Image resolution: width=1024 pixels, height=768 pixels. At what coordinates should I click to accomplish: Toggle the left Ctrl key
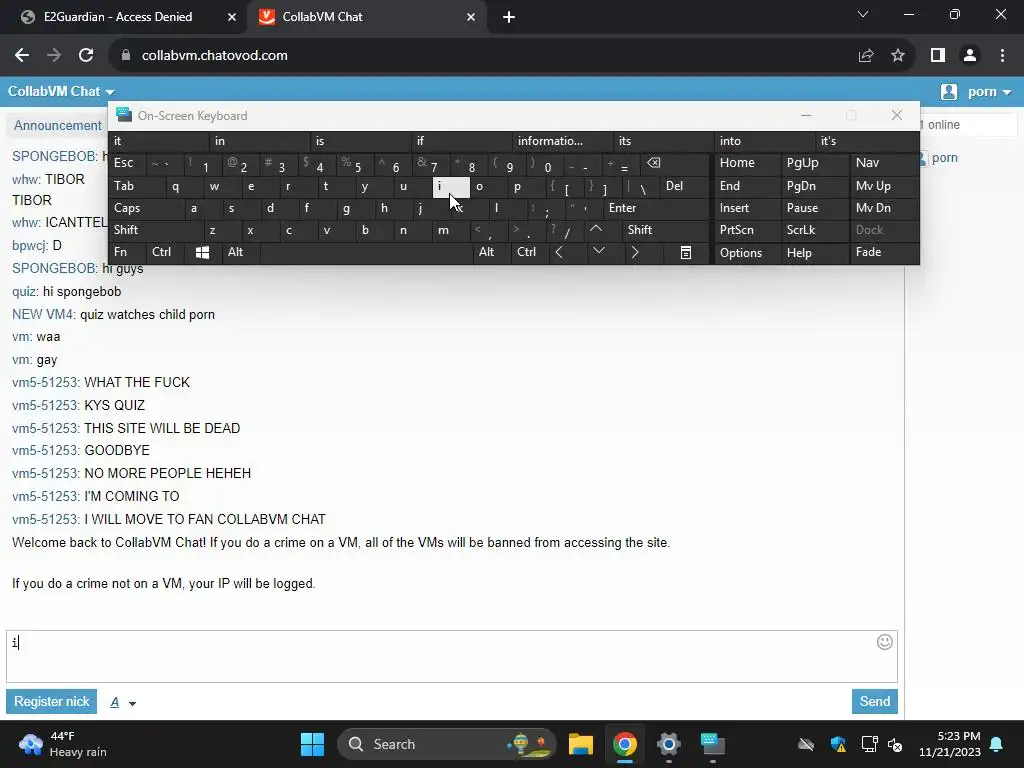pyautogui.click(x=165, y=252)
